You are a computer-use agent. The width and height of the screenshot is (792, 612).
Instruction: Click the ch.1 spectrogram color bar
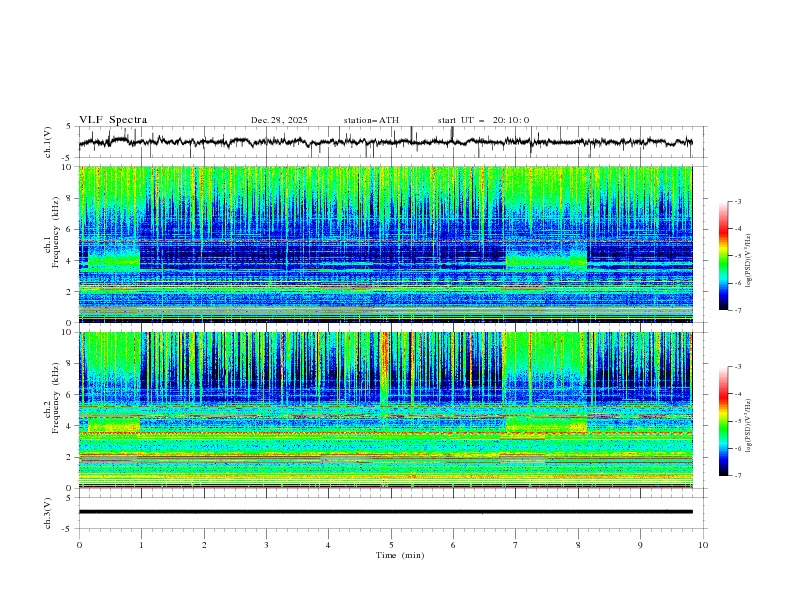tap(724, 256)
